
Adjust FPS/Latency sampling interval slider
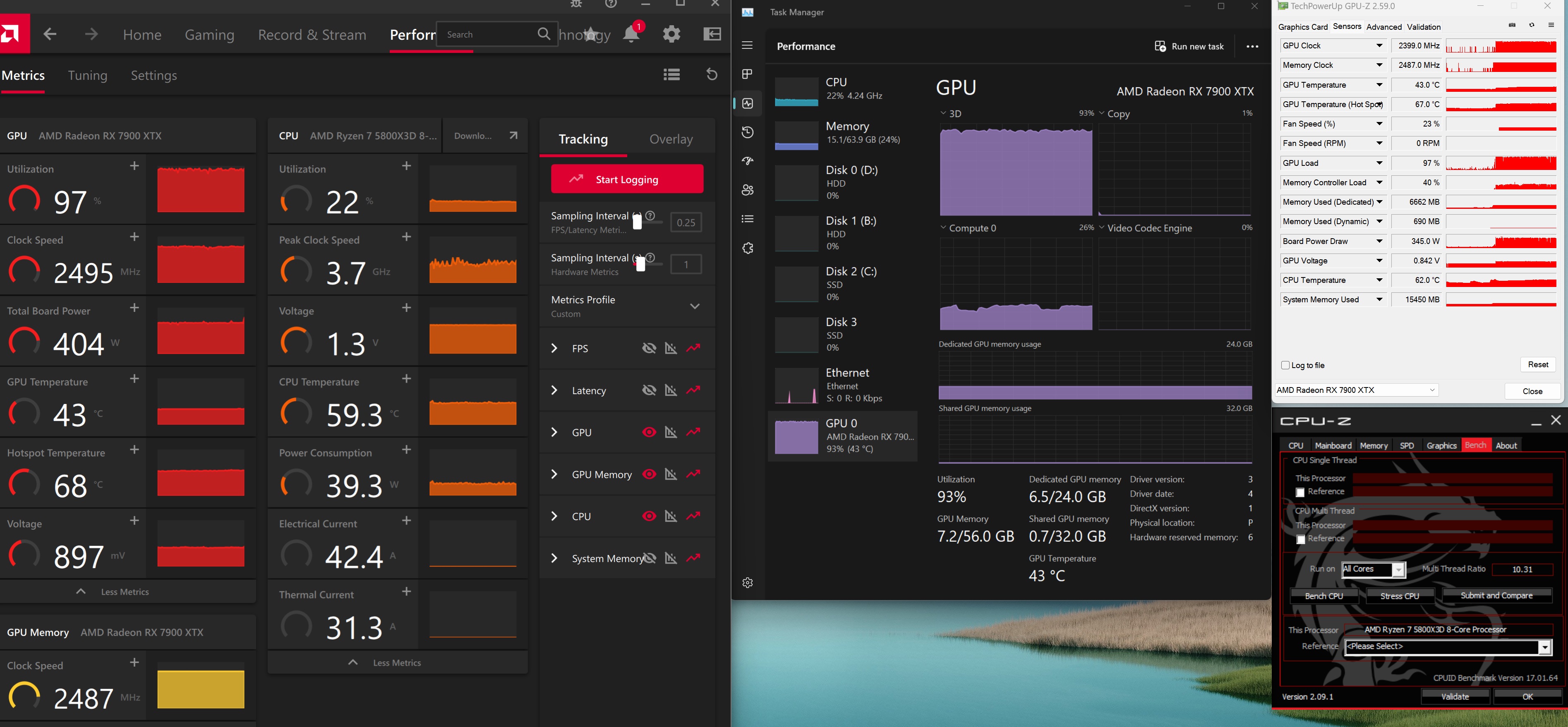coord(637,221)
